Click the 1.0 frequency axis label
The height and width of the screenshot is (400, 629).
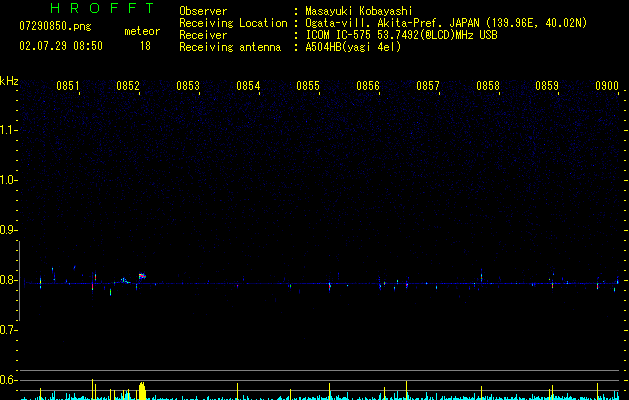(8, 180)
